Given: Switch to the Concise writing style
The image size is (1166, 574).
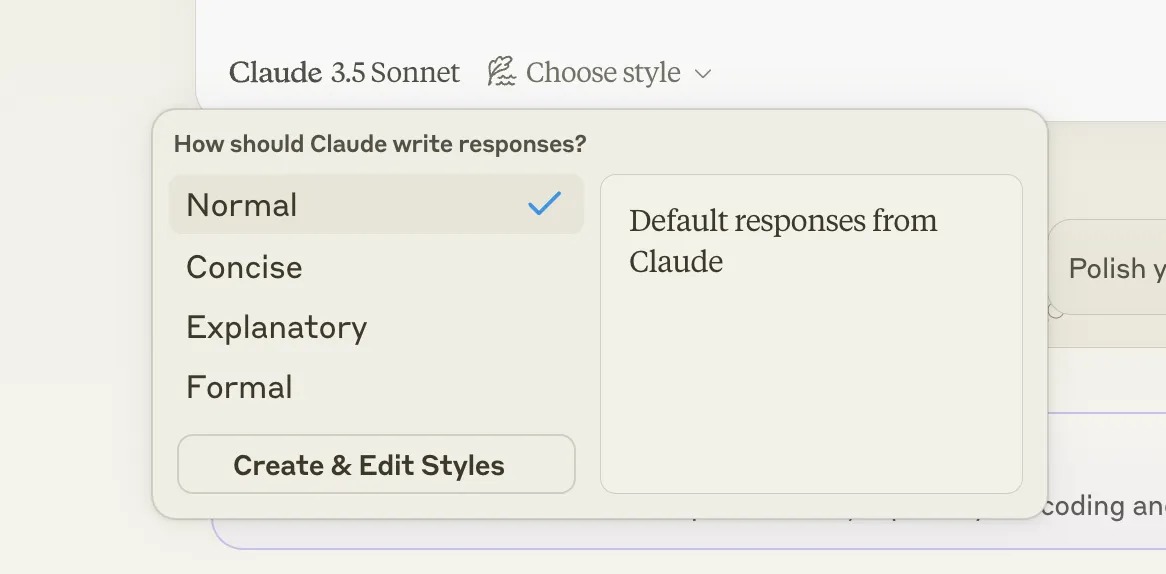Looking at the screenshot, I should 244,267.
